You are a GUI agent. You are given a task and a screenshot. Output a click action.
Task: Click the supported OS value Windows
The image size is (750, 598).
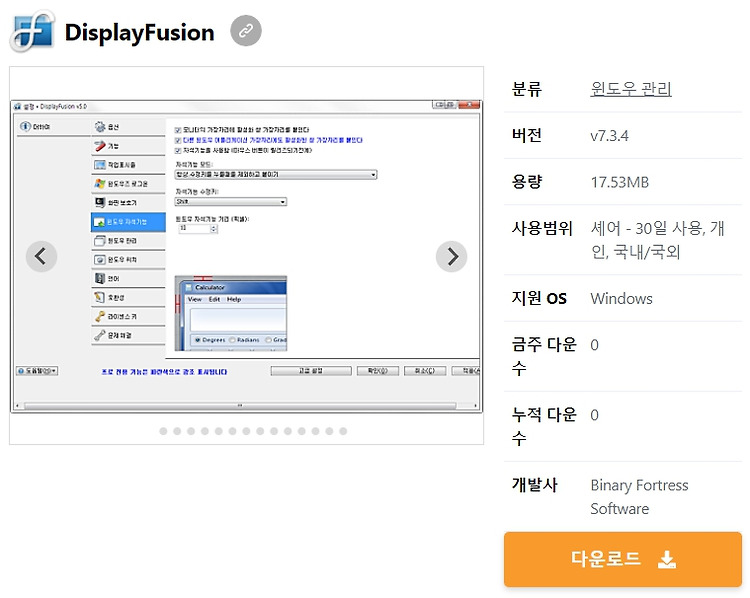tap(621, 299)
